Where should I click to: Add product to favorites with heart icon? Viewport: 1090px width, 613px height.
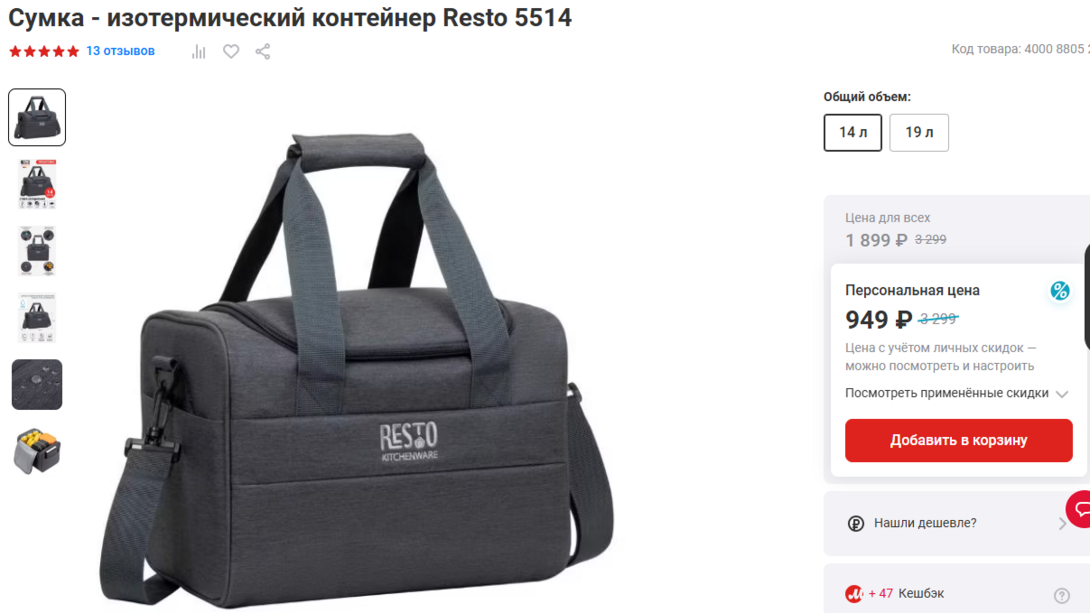point(231,51)
